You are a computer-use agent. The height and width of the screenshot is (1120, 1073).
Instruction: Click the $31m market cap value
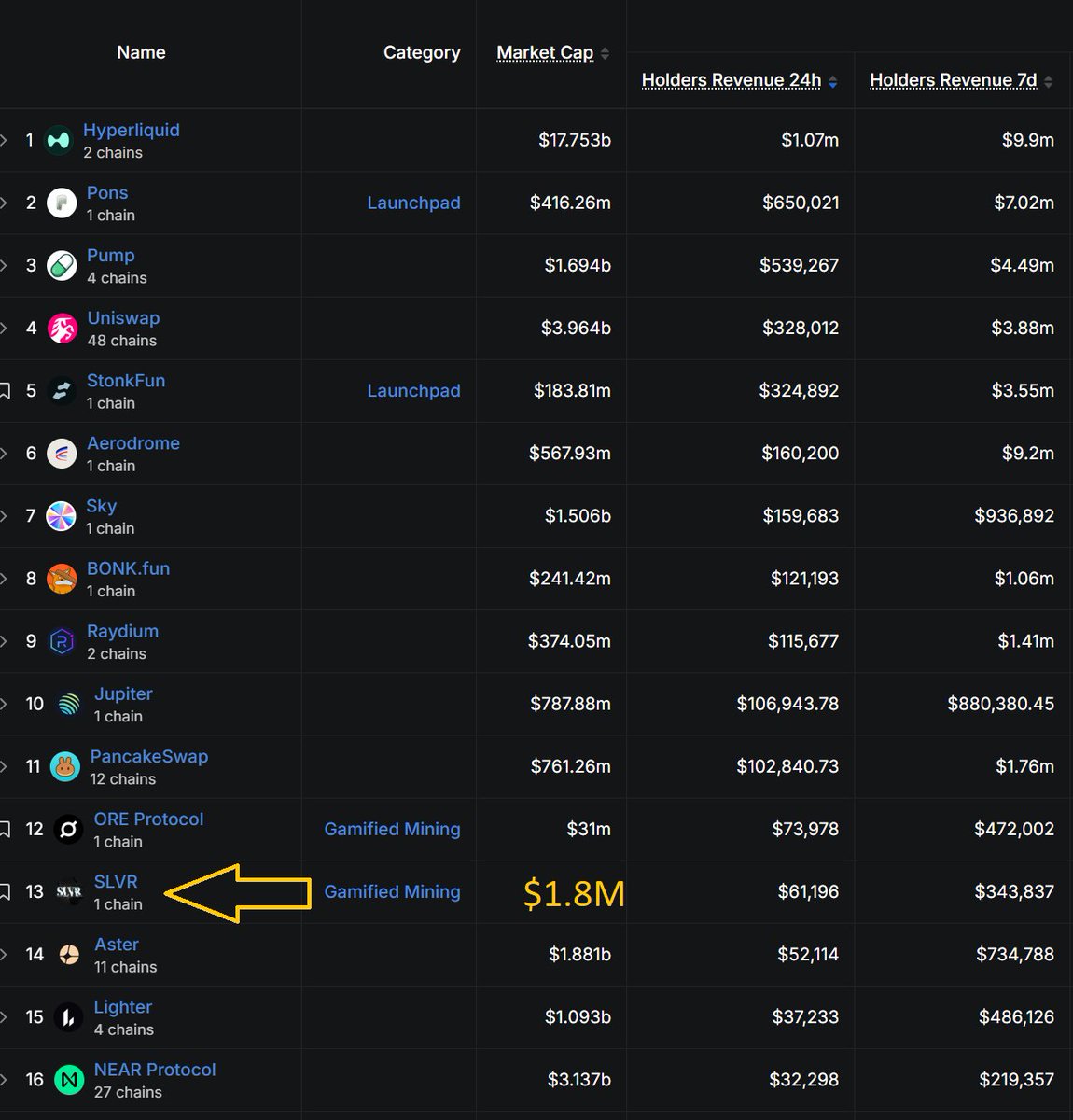[x=589, y=829]
